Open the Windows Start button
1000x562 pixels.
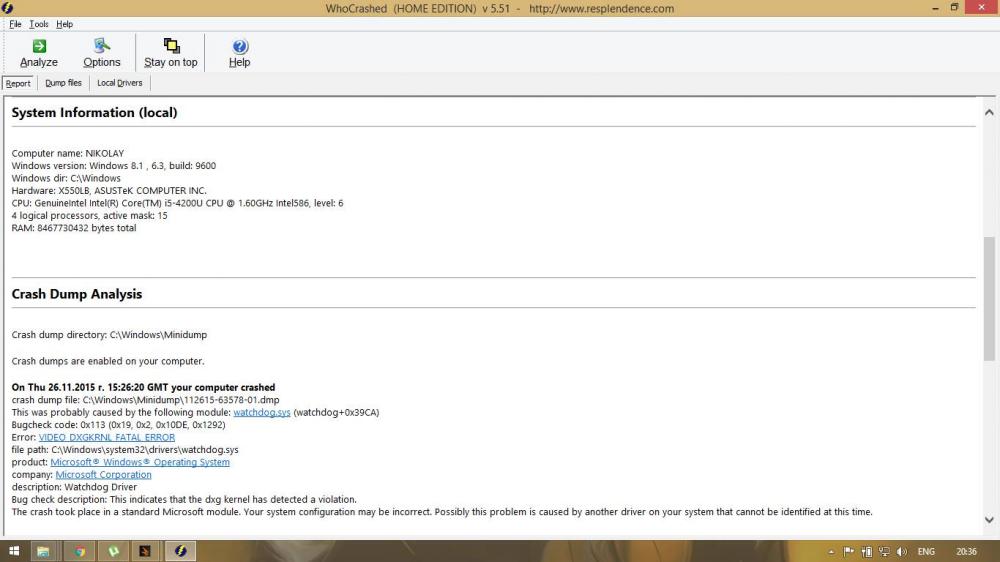13,551
